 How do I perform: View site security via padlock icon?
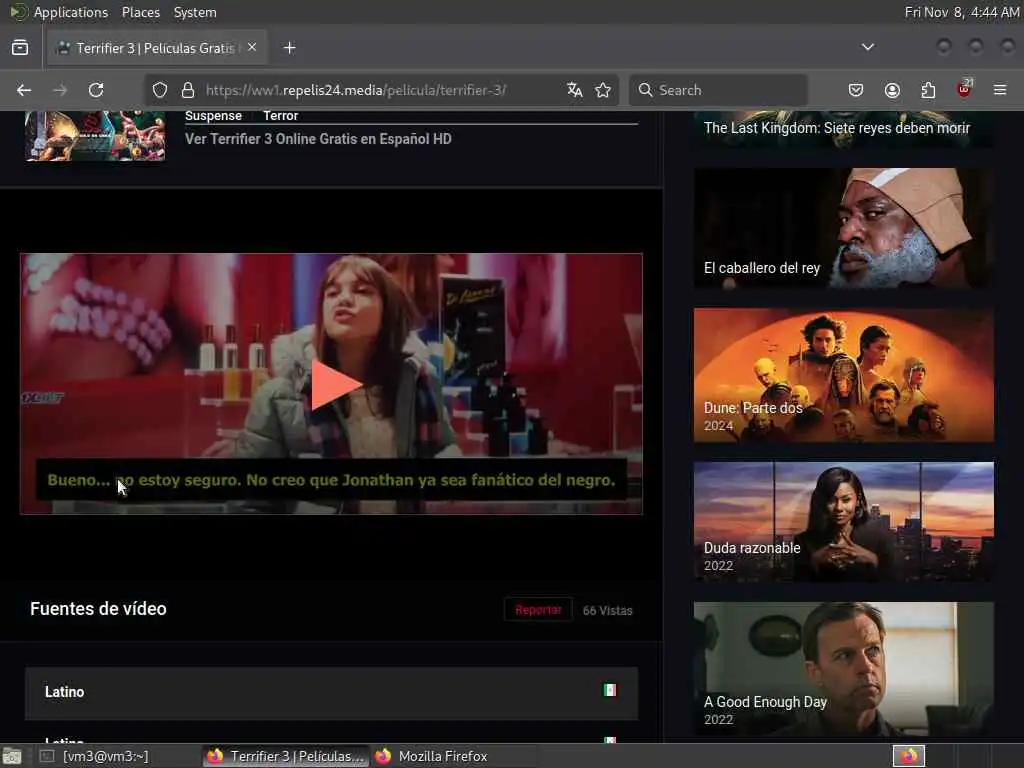(x=188, y=90)
